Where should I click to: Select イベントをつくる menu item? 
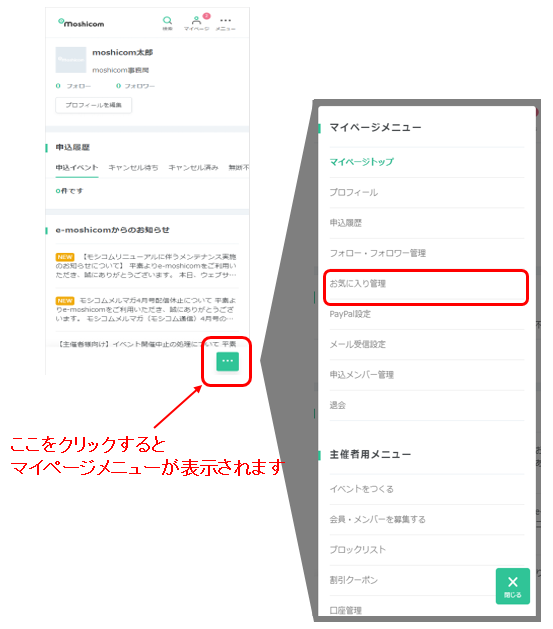point(427,489)
